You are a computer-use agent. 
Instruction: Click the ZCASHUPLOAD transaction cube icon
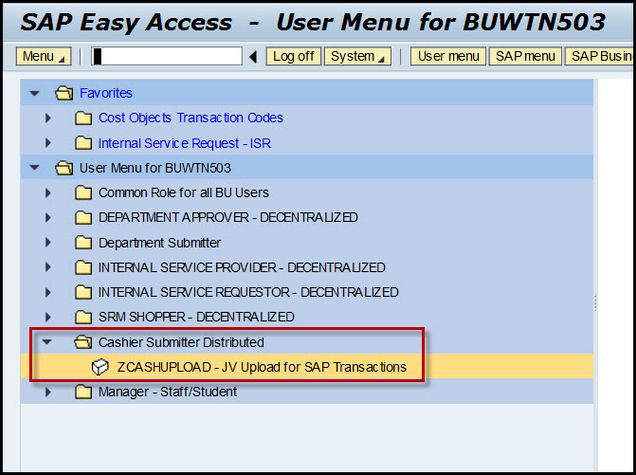tap(100, 367)
